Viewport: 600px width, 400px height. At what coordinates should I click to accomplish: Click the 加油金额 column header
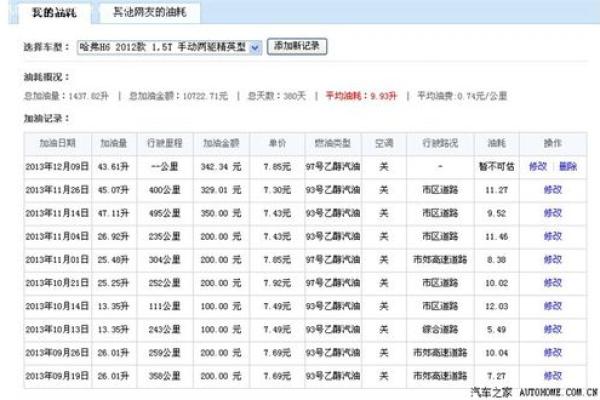[x=215, y=144]
